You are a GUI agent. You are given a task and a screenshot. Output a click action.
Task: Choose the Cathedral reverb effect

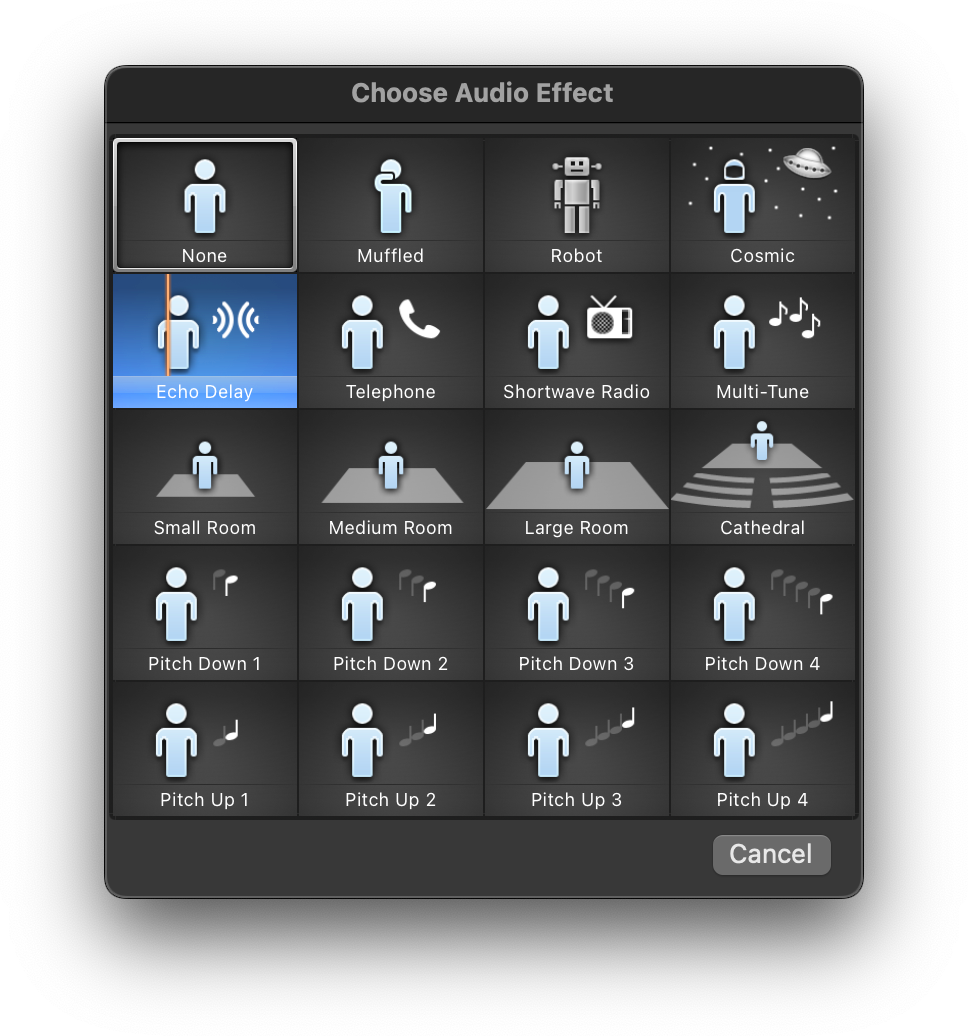tap(763, 477)
